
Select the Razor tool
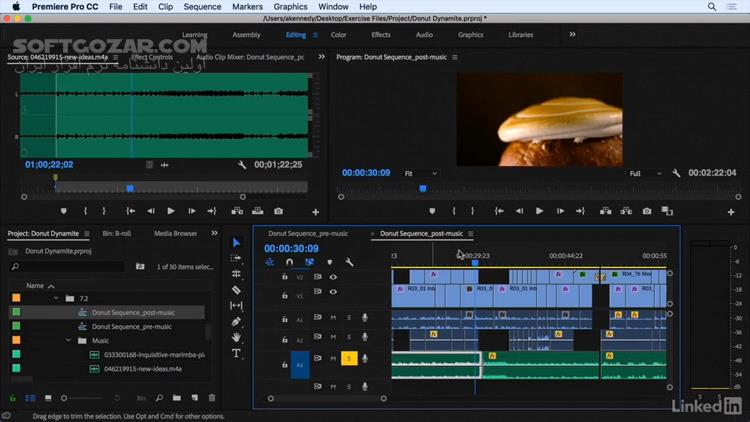[x=236, y=290]
